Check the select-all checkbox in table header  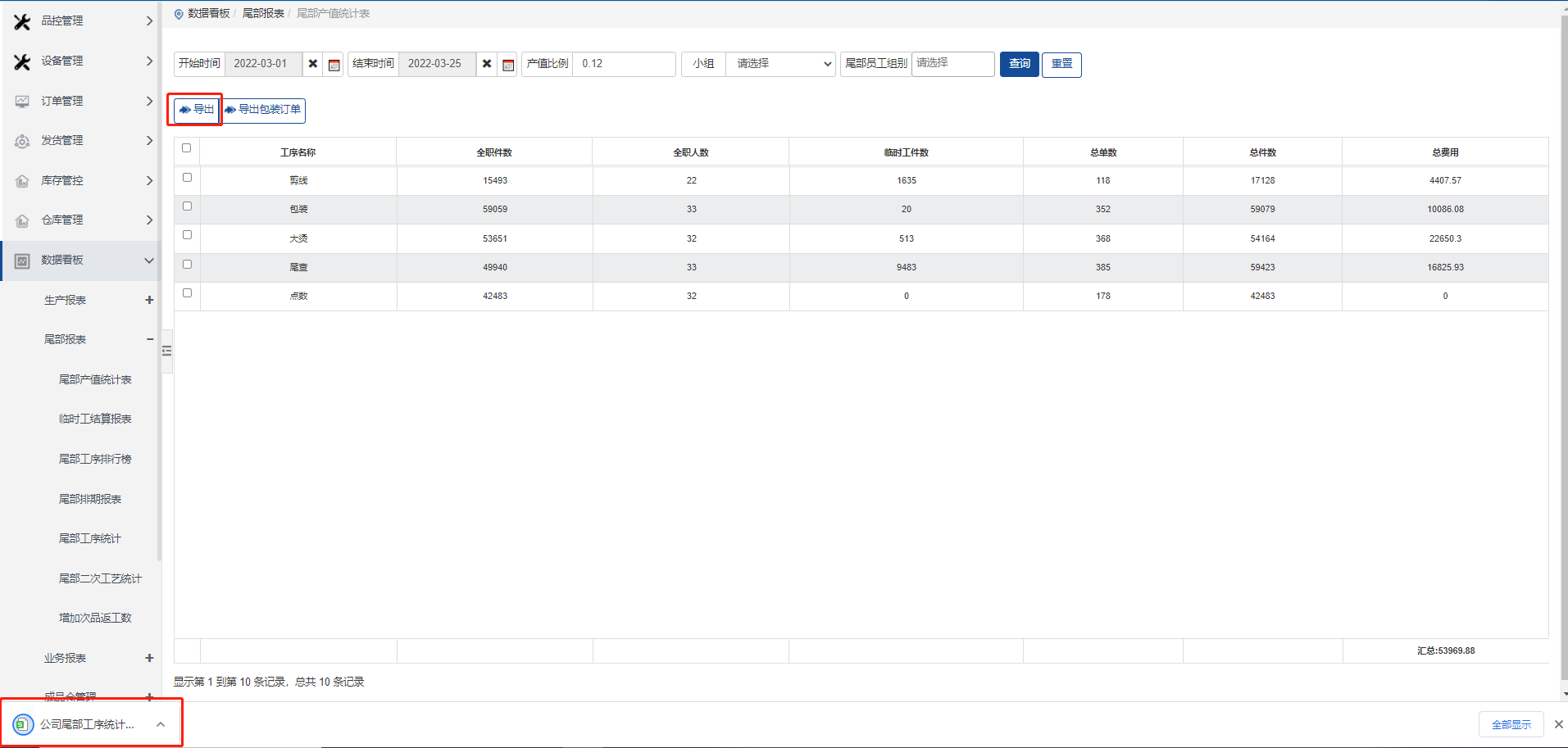point(187,148)
